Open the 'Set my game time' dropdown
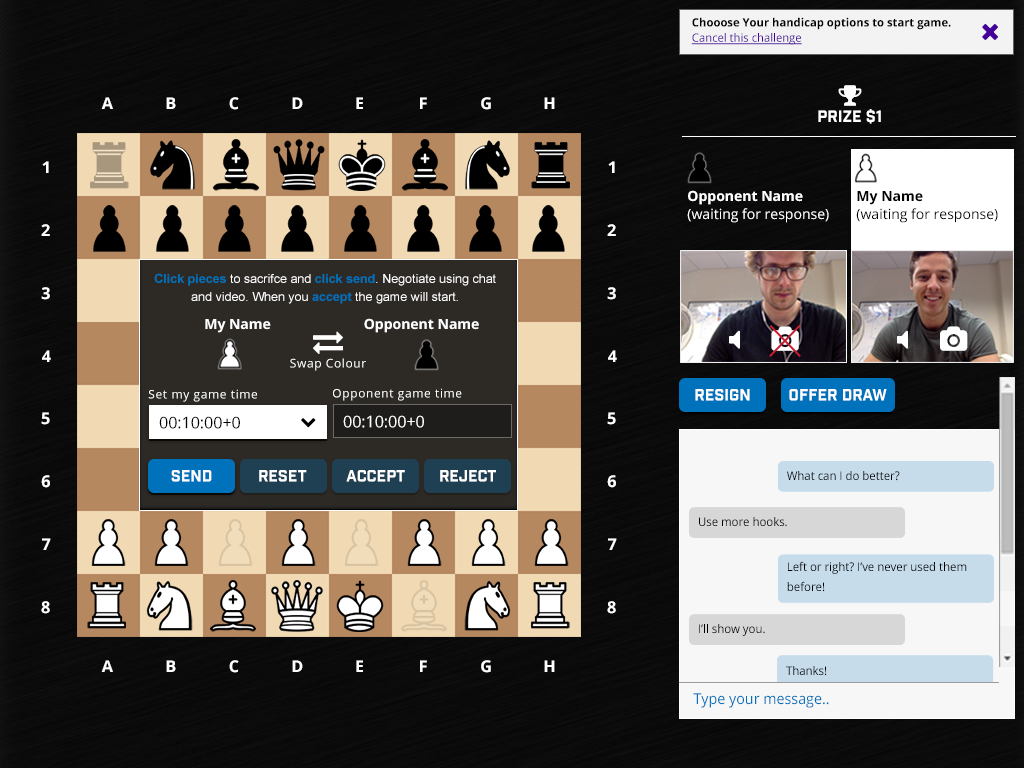 (238, 423)
